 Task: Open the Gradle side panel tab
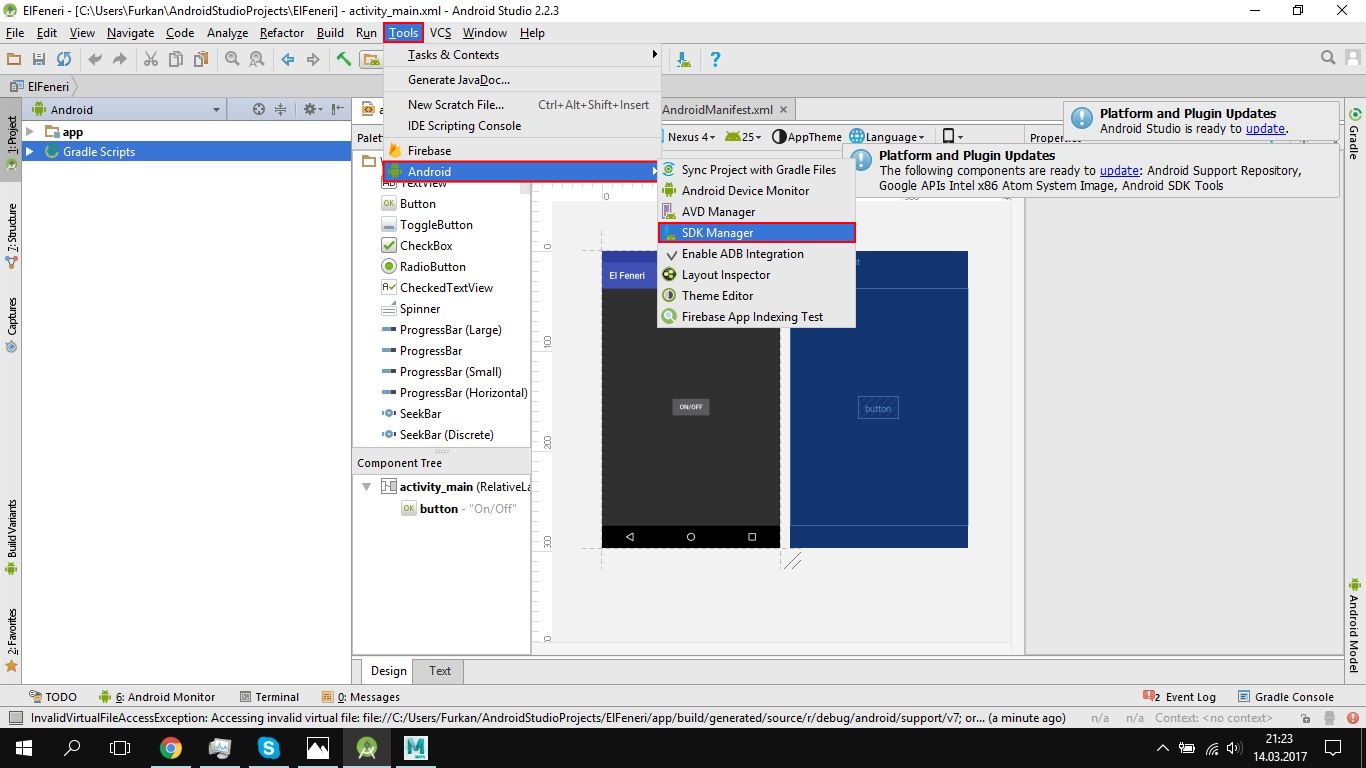pos(1354,134)
